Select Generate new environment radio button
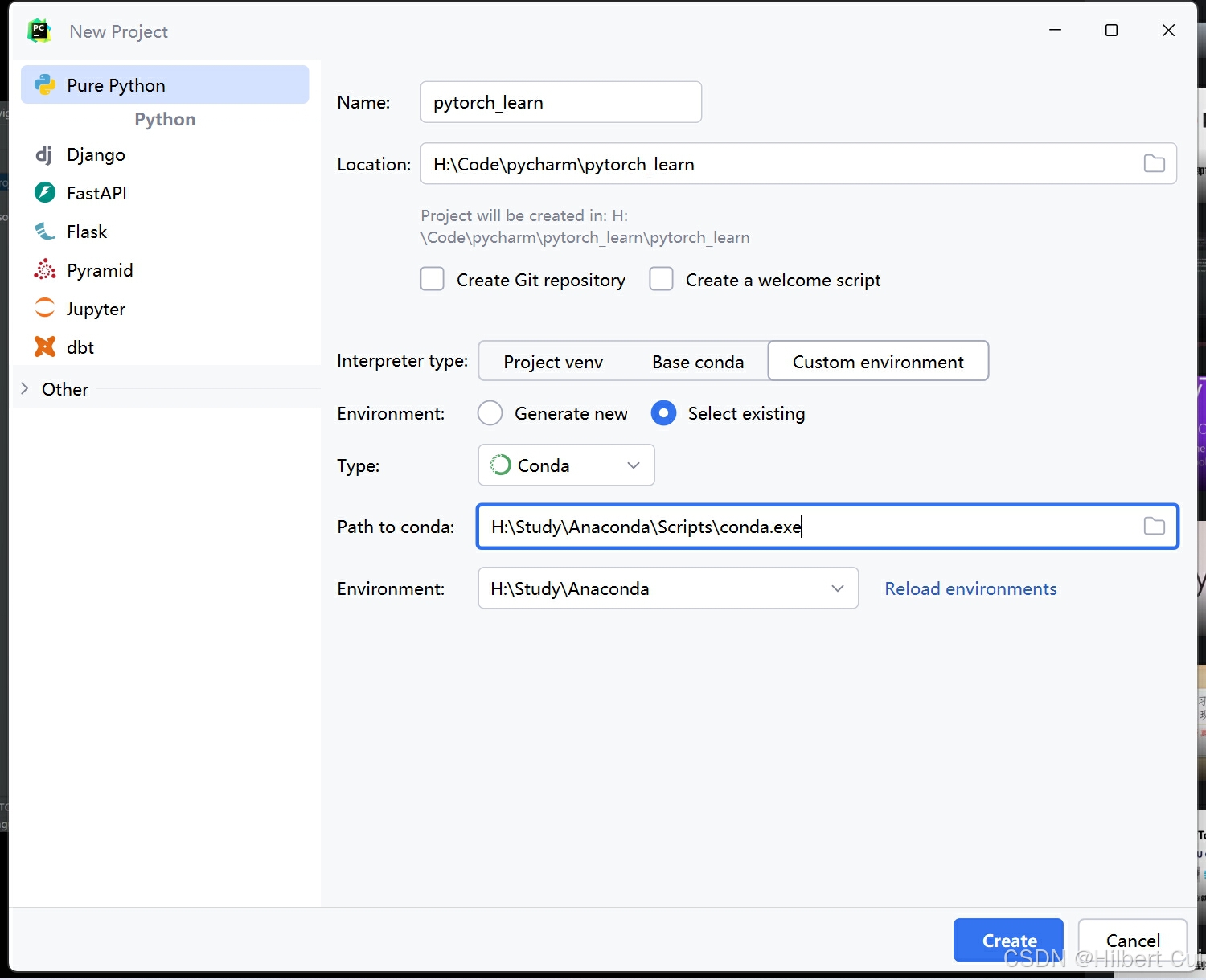Screen dimensions: 1206x980 [490, 413]
